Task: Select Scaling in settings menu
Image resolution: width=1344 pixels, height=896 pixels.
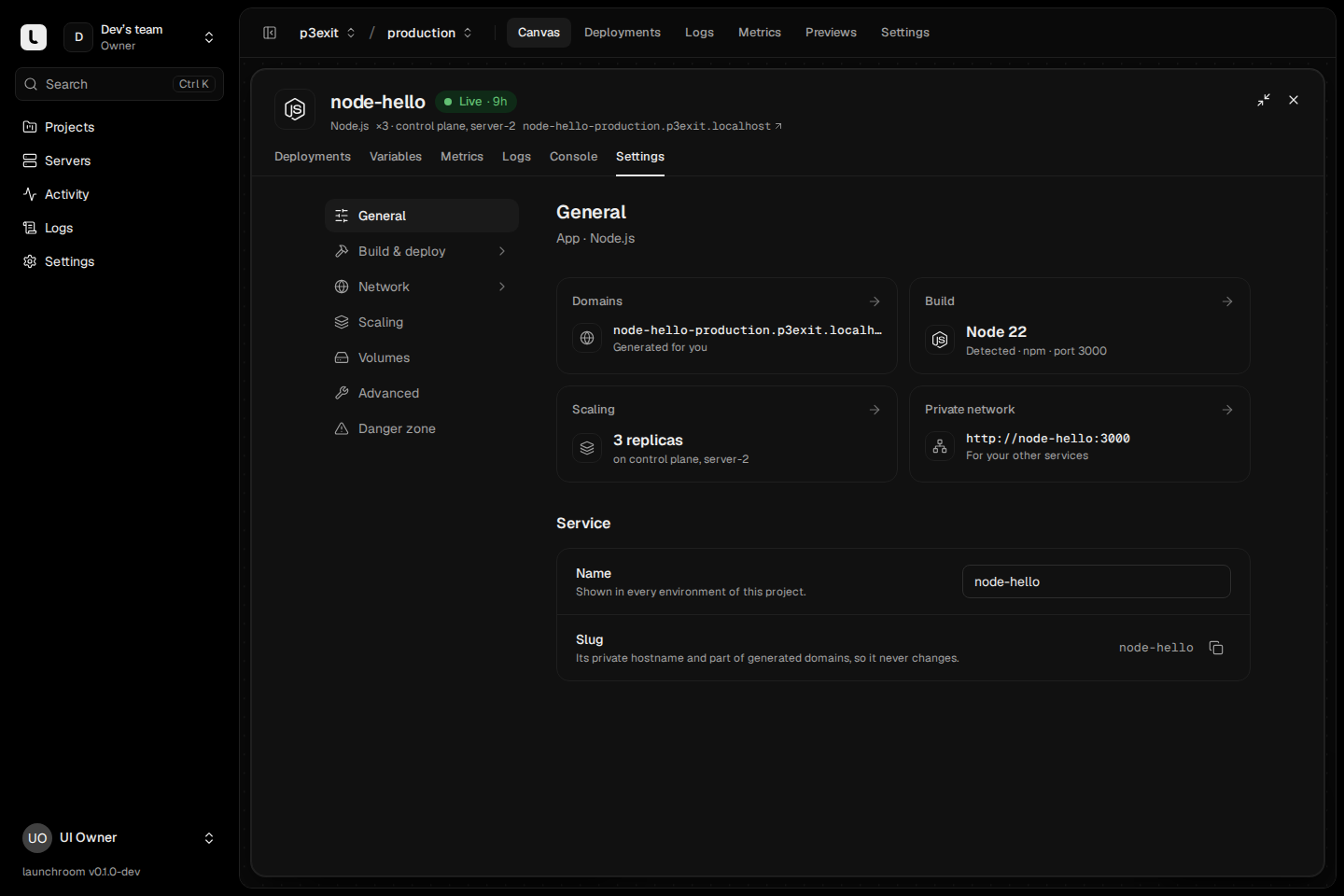Action: point(422,322)
